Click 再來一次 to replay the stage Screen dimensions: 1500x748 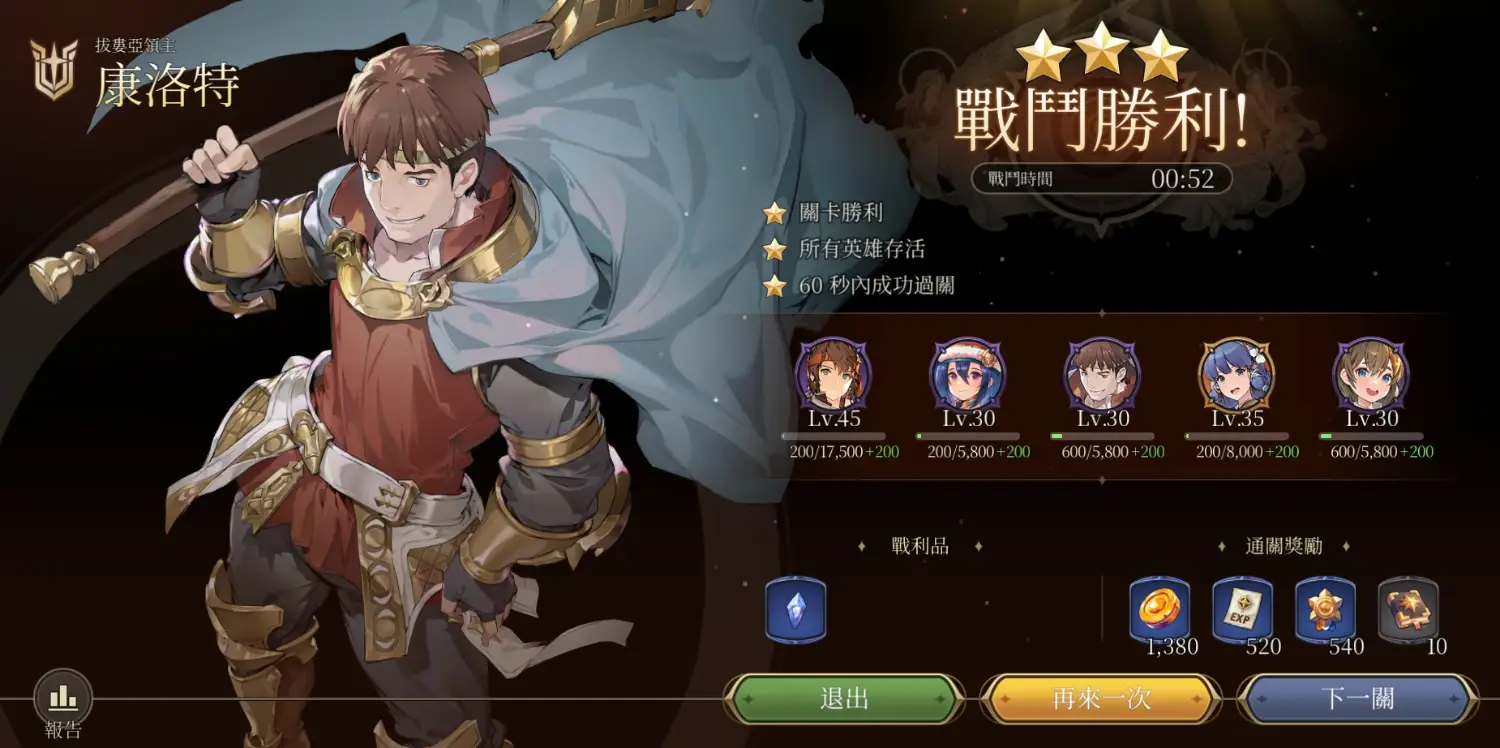pos(1101,699)
